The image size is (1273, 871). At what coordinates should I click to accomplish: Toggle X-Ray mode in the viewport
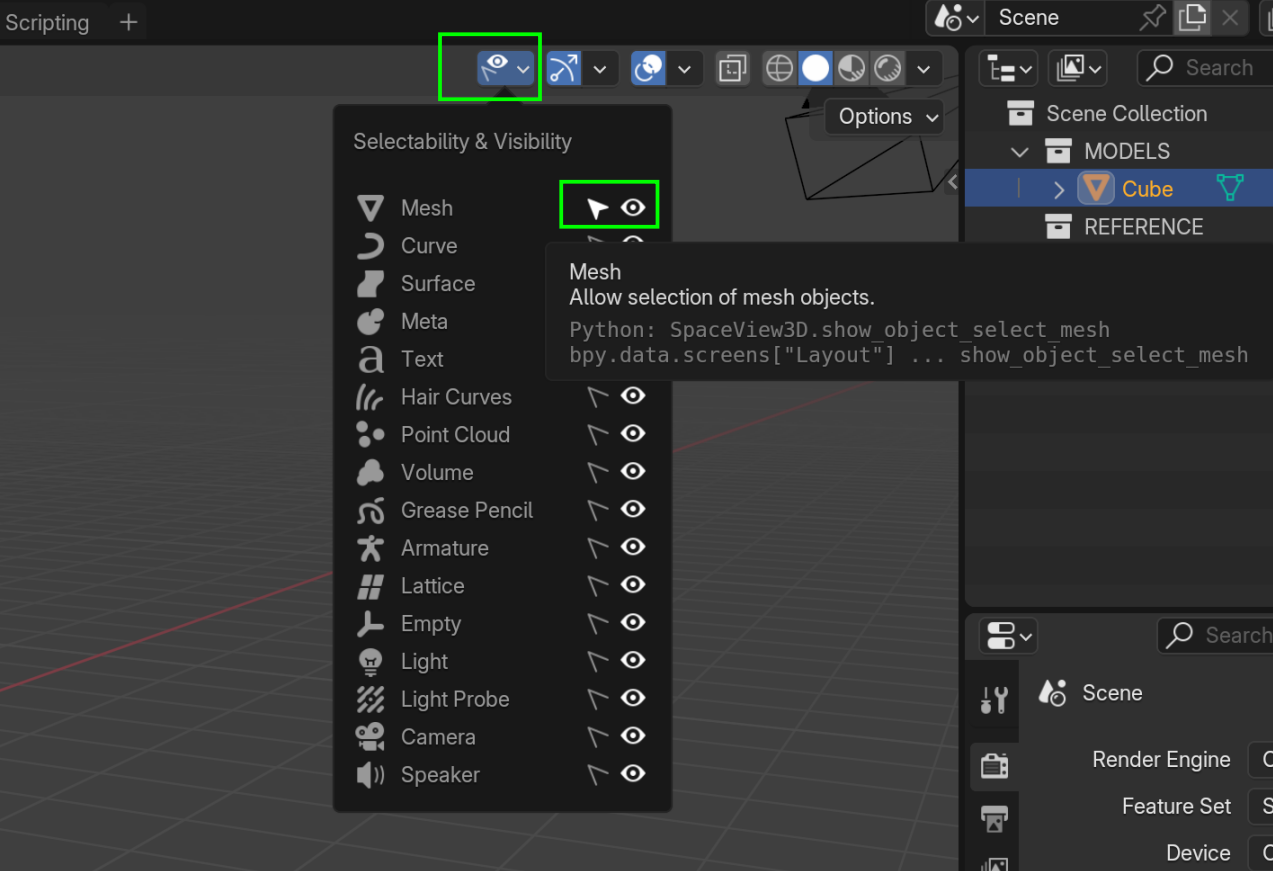[x=732, y=68]
